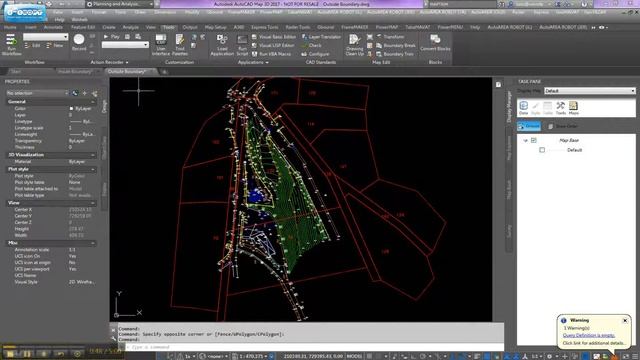Close the Warning notification balloon

click(625, 321)
